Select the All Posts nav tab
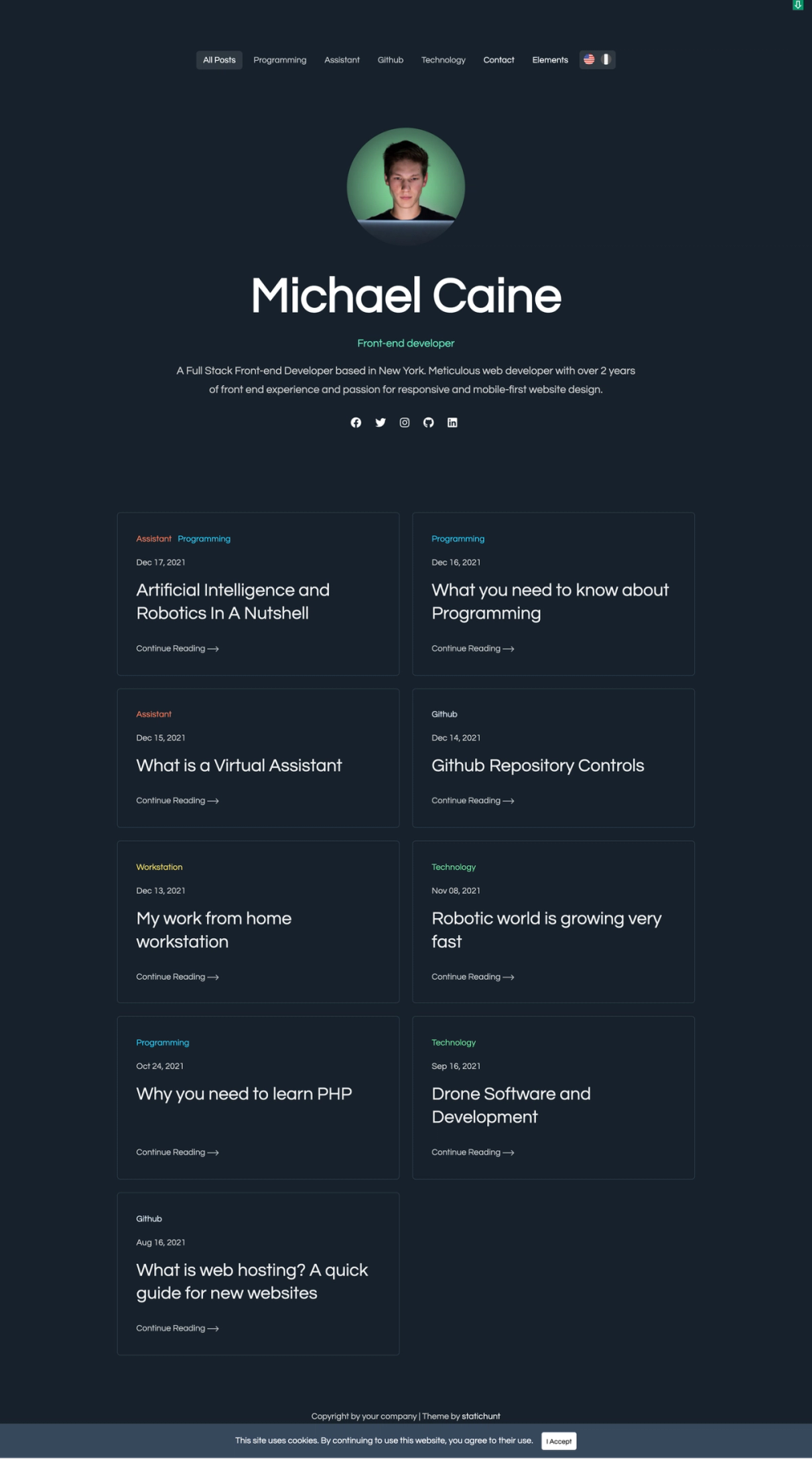The image size is (812, 1459). [x=219, y=60]
